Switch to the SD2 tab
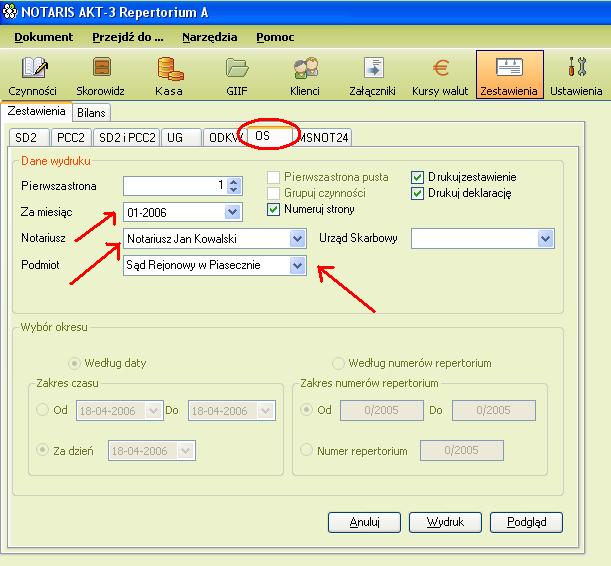This screenshot has height=566, width=611. tap(29, 137)
